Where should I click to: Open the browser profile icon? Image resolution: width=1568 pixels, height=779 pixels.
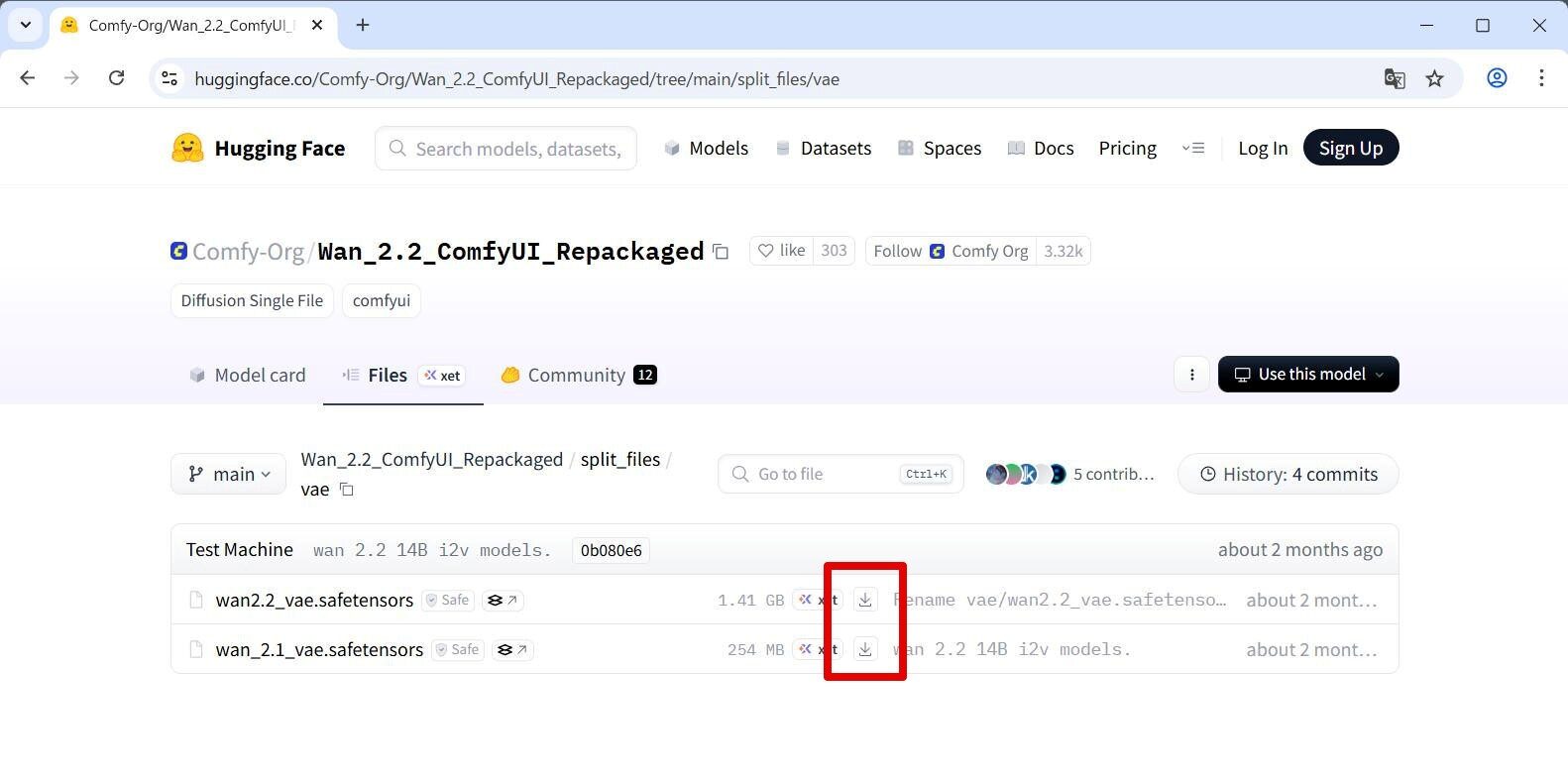coord(1497,78)
